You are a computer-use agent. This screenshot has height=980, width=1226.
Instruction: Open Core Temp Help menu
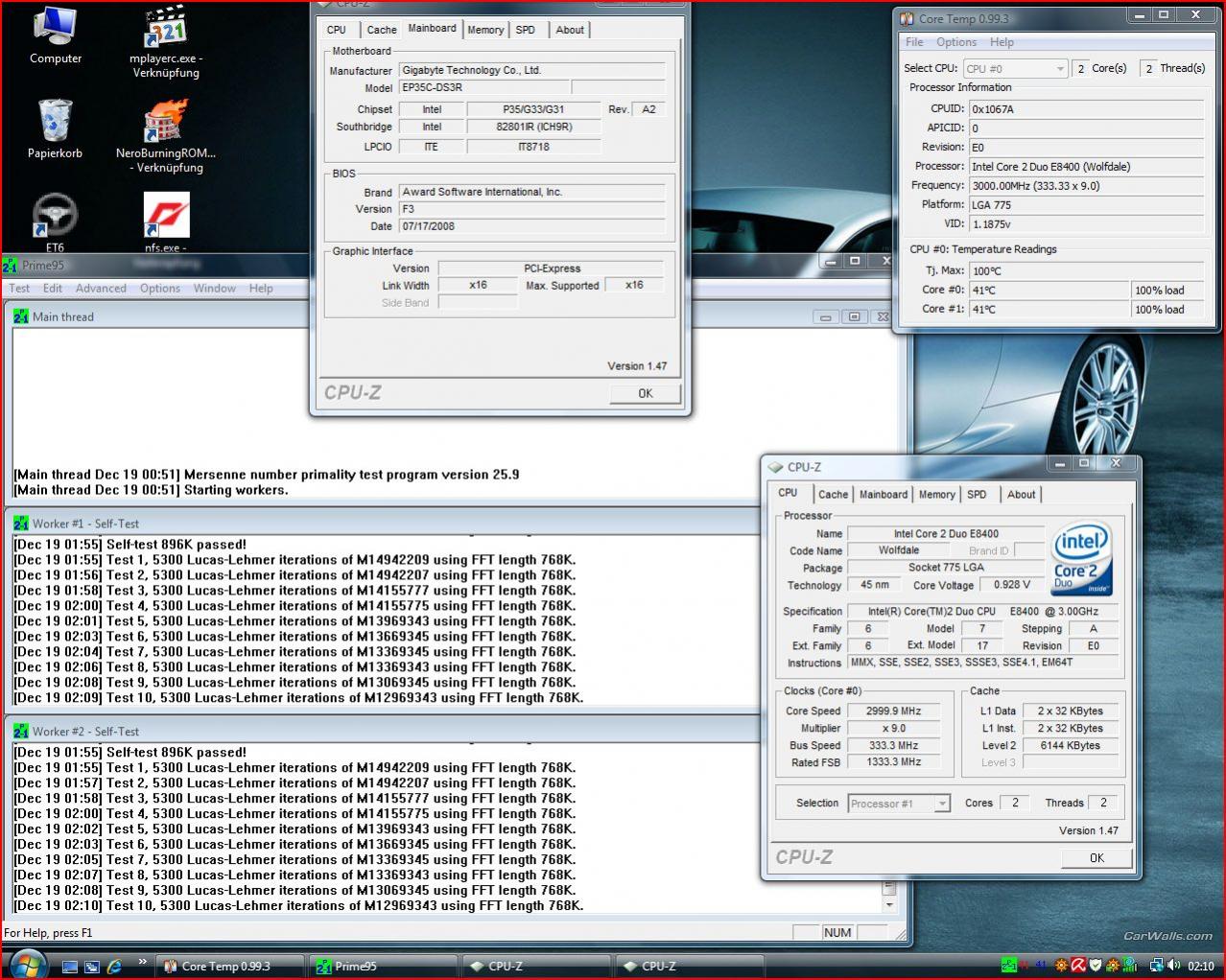pyautogui.click(x=1002, y=42)
